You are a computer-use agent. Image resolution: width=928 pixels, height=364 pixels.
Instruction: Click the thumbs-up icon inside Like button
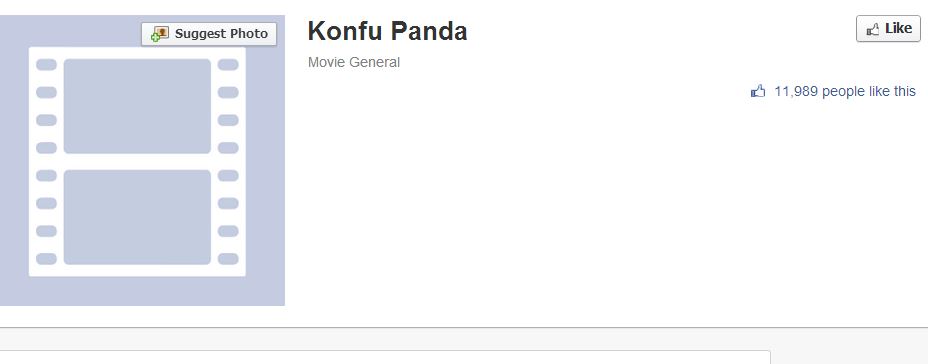(872, 30)
